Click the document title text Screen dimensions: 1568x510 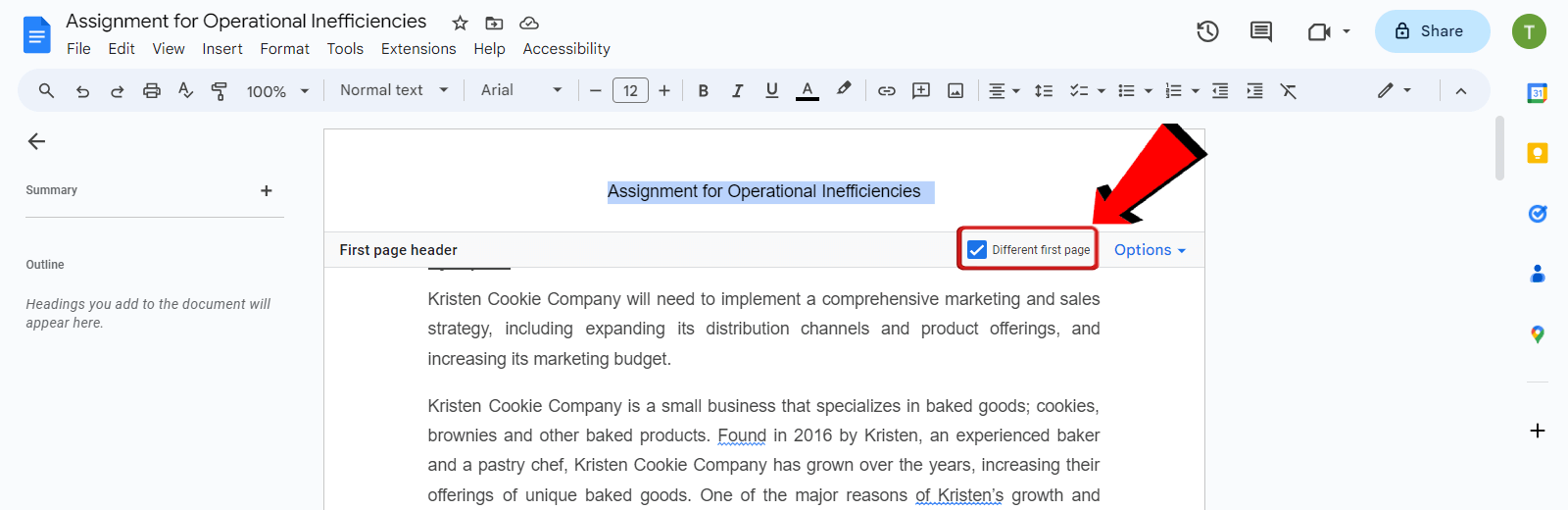[x=246, y=21]
